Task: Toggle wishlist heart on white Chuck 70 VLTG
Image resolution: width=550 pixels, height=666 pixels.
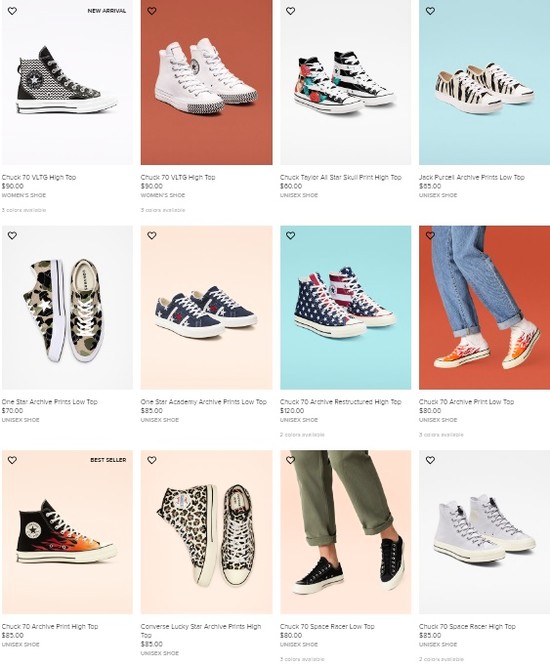Action: point(152,11)
